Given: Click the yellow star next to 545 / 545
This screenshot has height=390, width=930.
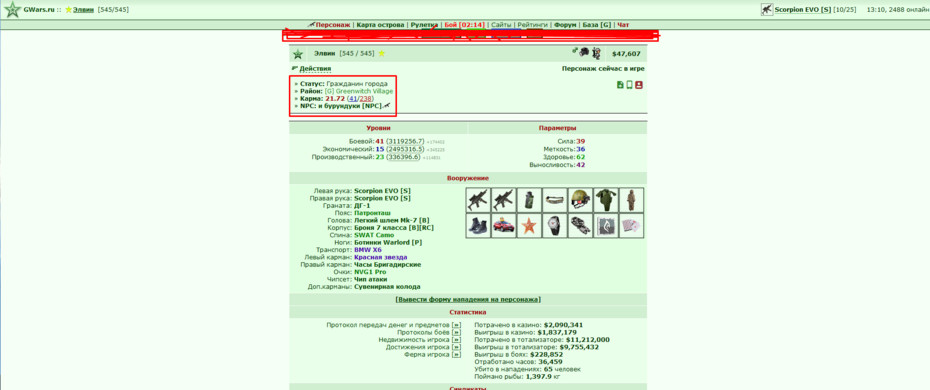Looking at the screenshot, I should click(x=381, y=53).
